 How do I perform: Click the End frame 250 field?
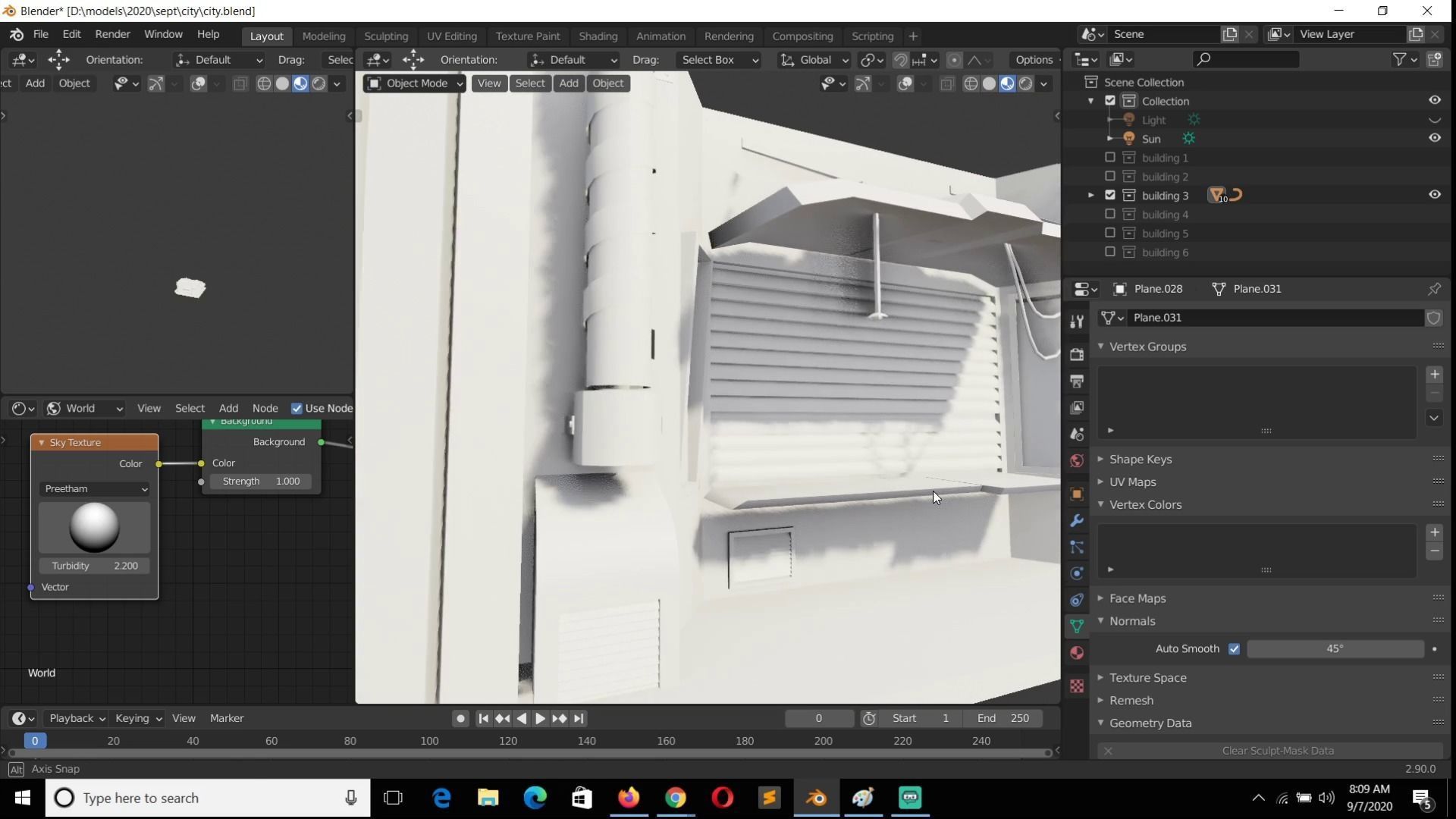tap(1003, 718)
